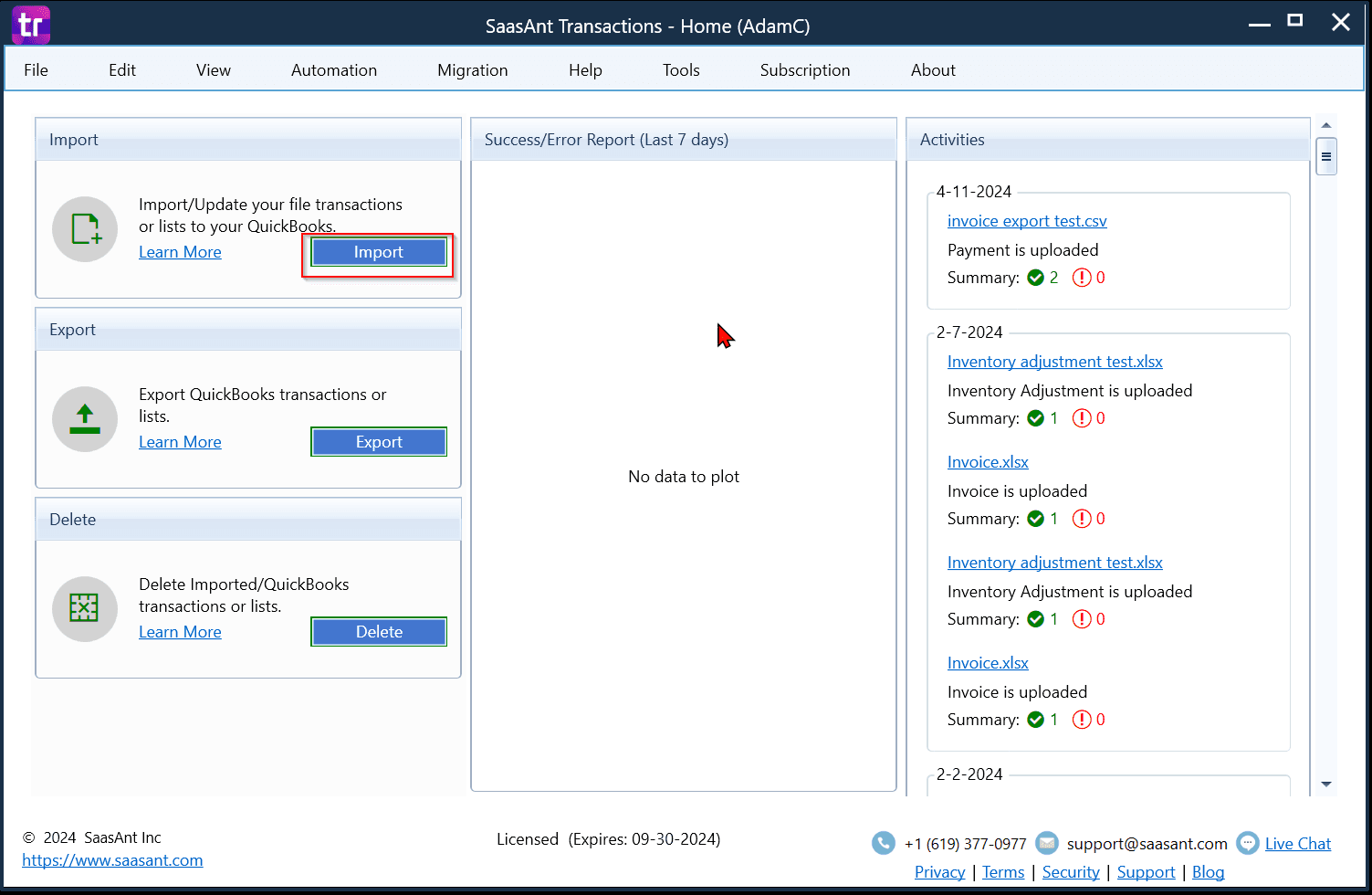This screenshot has height=895, width=1372.
Task: Click the scrollbar down arrow
Action: 1326,784
